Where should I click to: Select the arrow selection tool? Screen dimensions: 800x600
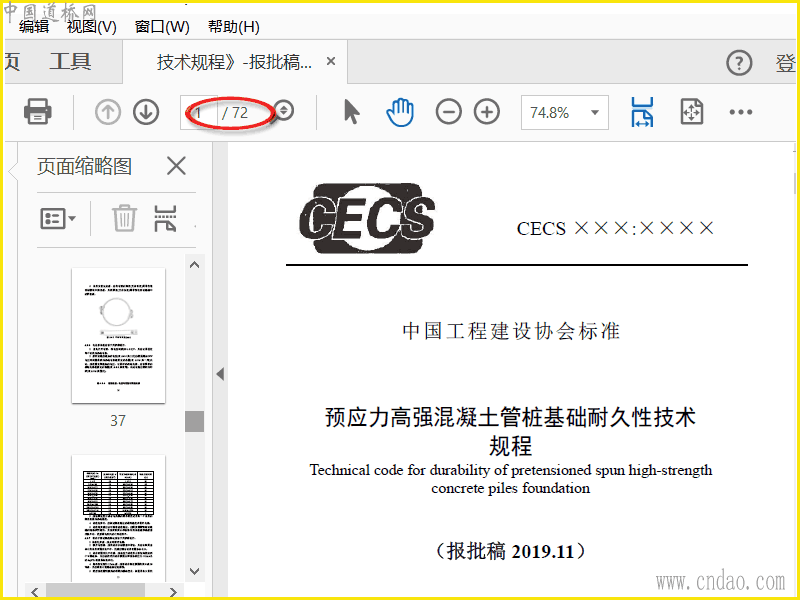point(352,112)
